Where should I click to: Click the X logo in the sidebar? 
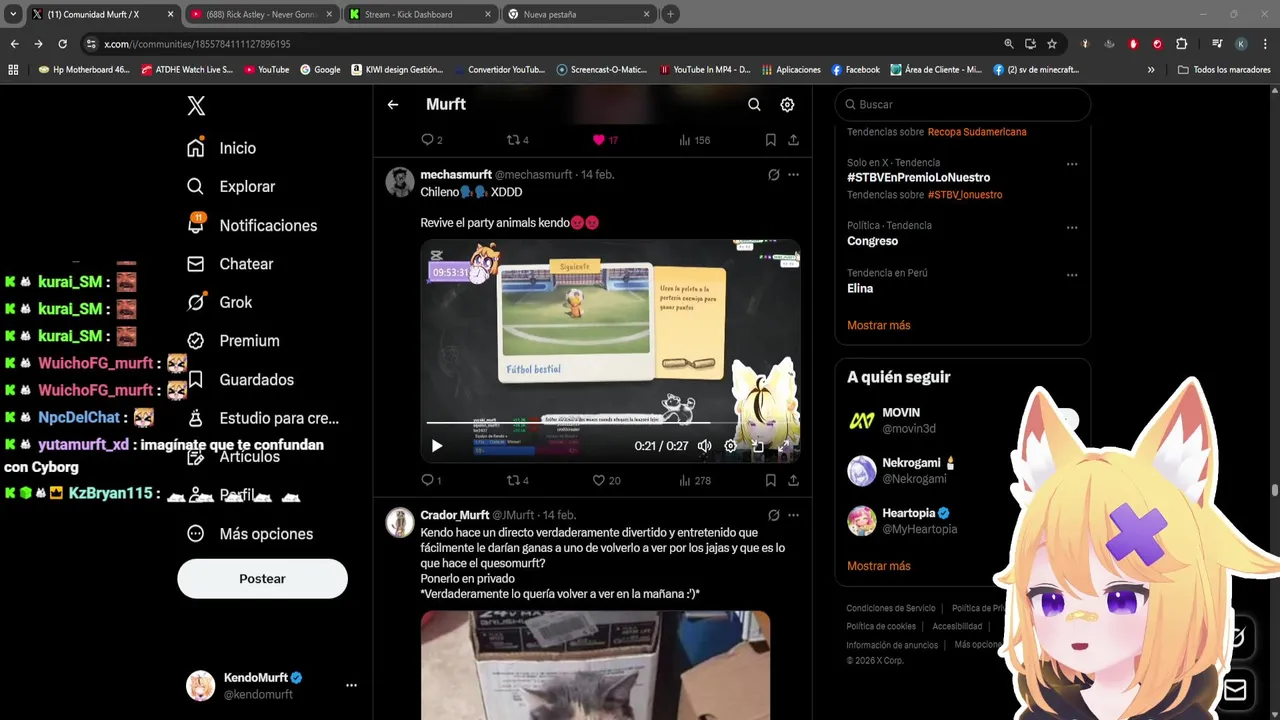click(x=196, y=106)
